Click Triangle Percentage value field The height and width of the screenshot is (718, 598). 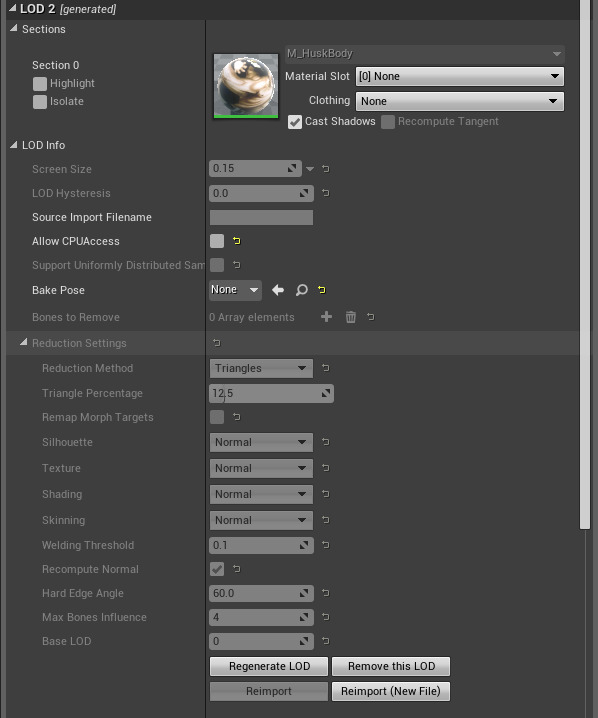[x=272, y=393]
